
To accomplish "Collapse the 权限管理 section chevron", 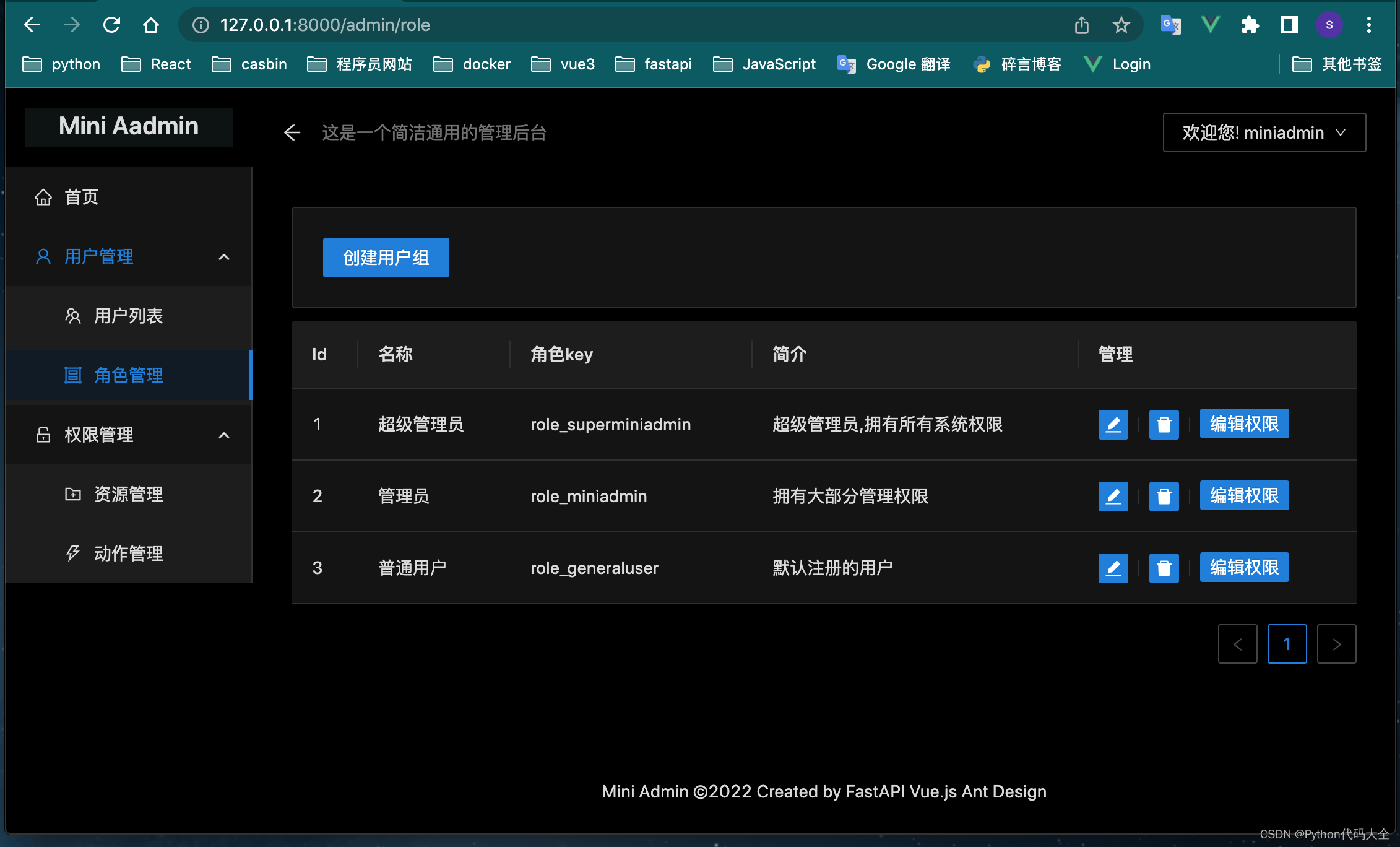I will [x=224, y=435].
